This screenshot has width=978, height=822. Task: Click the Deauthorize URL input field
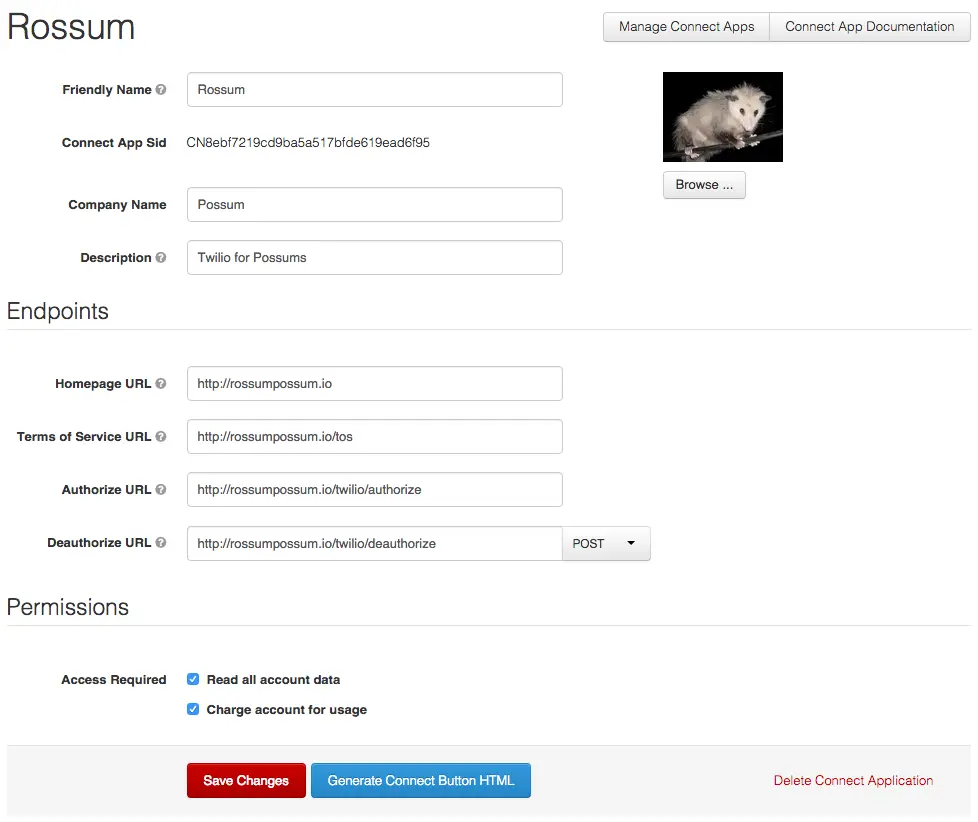[x=375, y=543]
